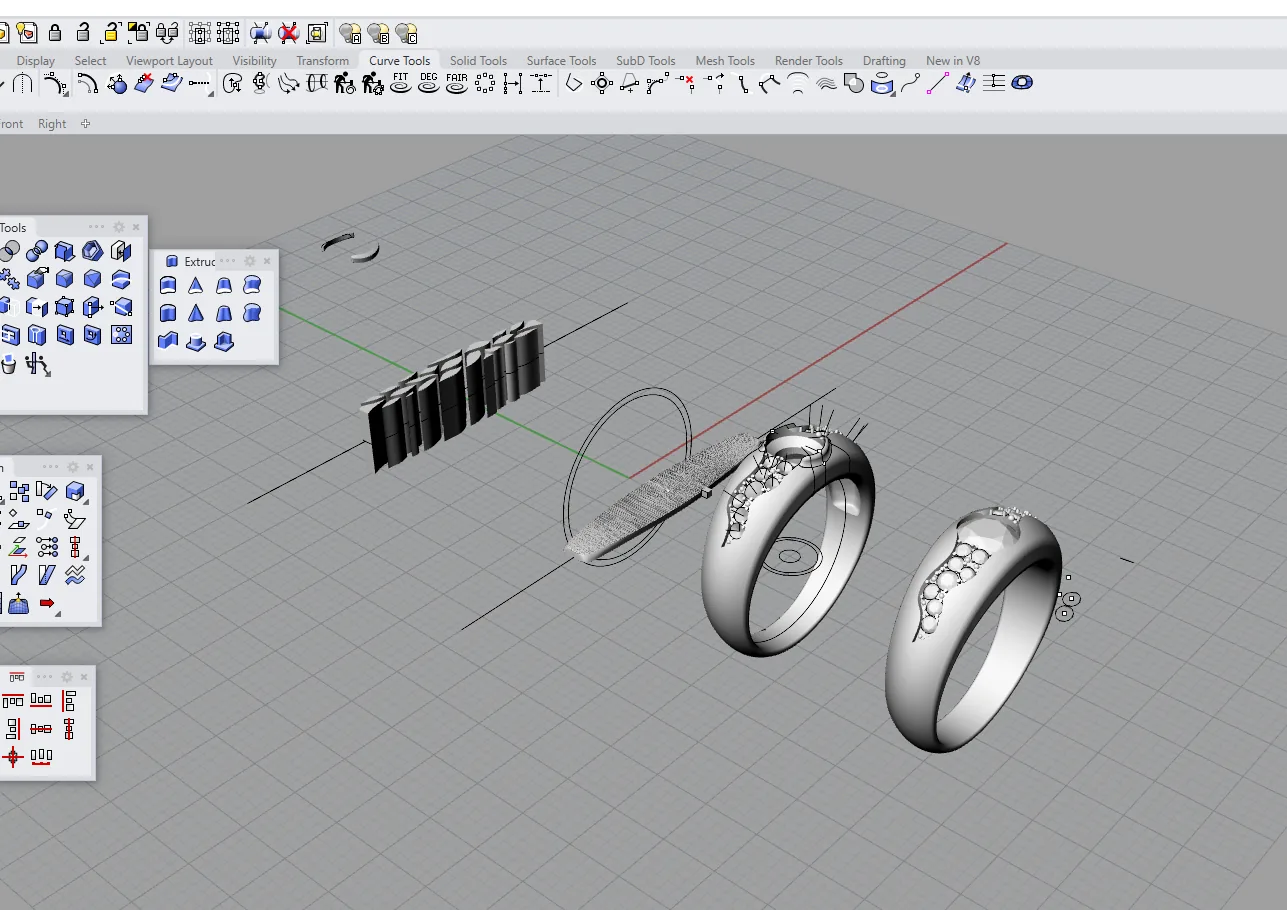Click the FIT curve tool icon
The image size is (1287, 910).
(400, 83)
